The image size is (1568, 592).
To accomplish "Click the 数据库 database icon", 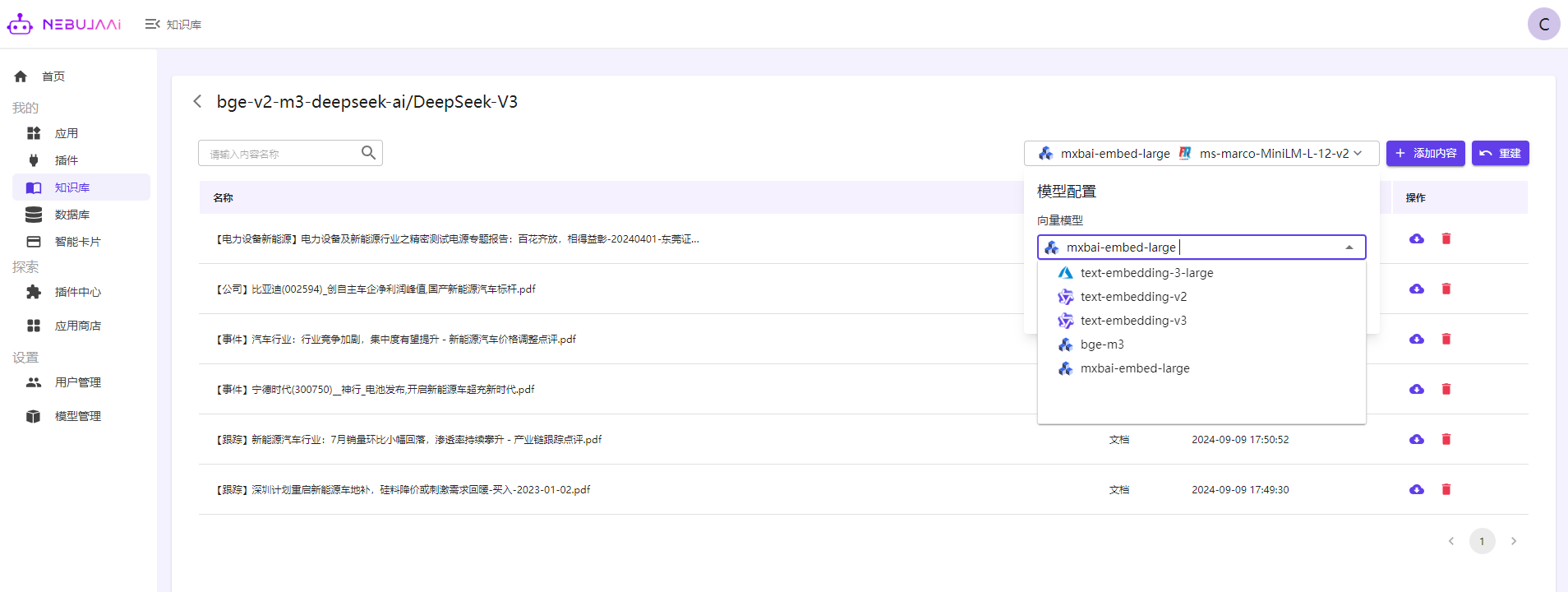I will click(34, 215).
